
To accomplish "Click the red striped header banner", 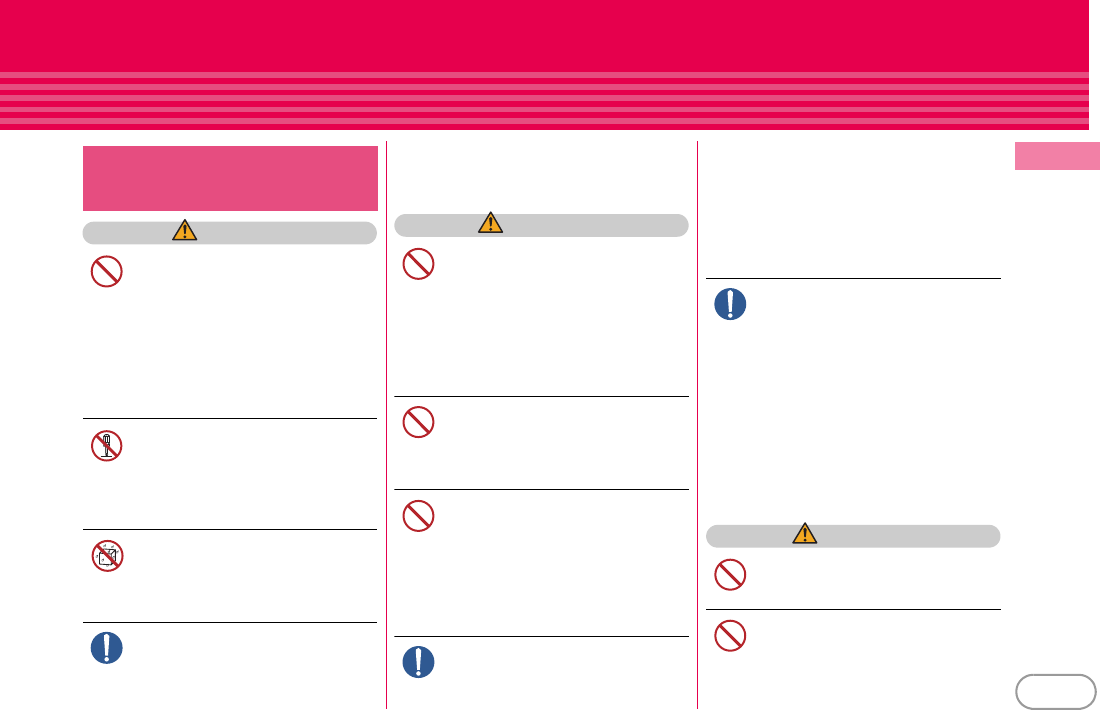I will click(x=544, y=65).
